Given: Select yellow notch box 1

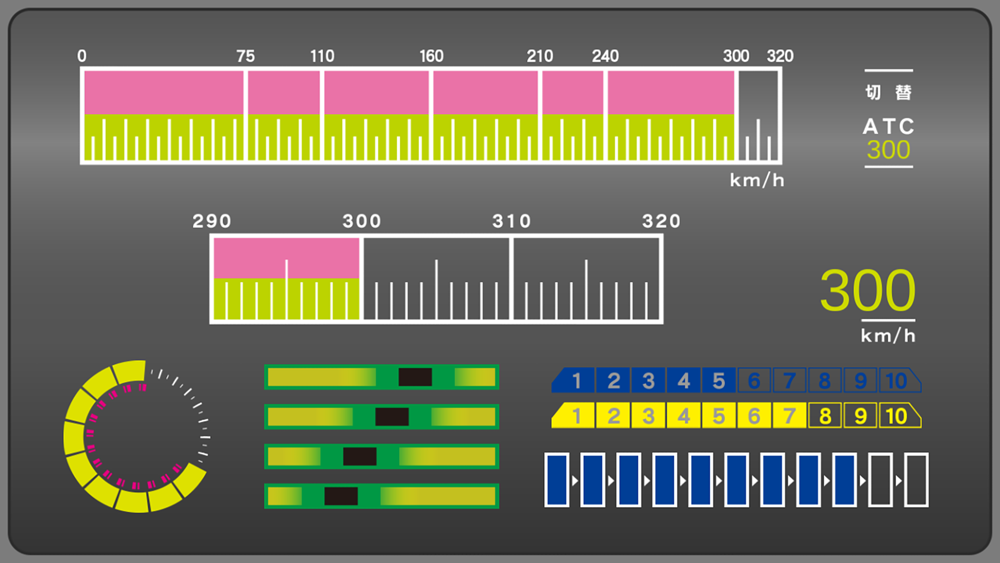Looking at the screenshot, I should coord(573,416).
